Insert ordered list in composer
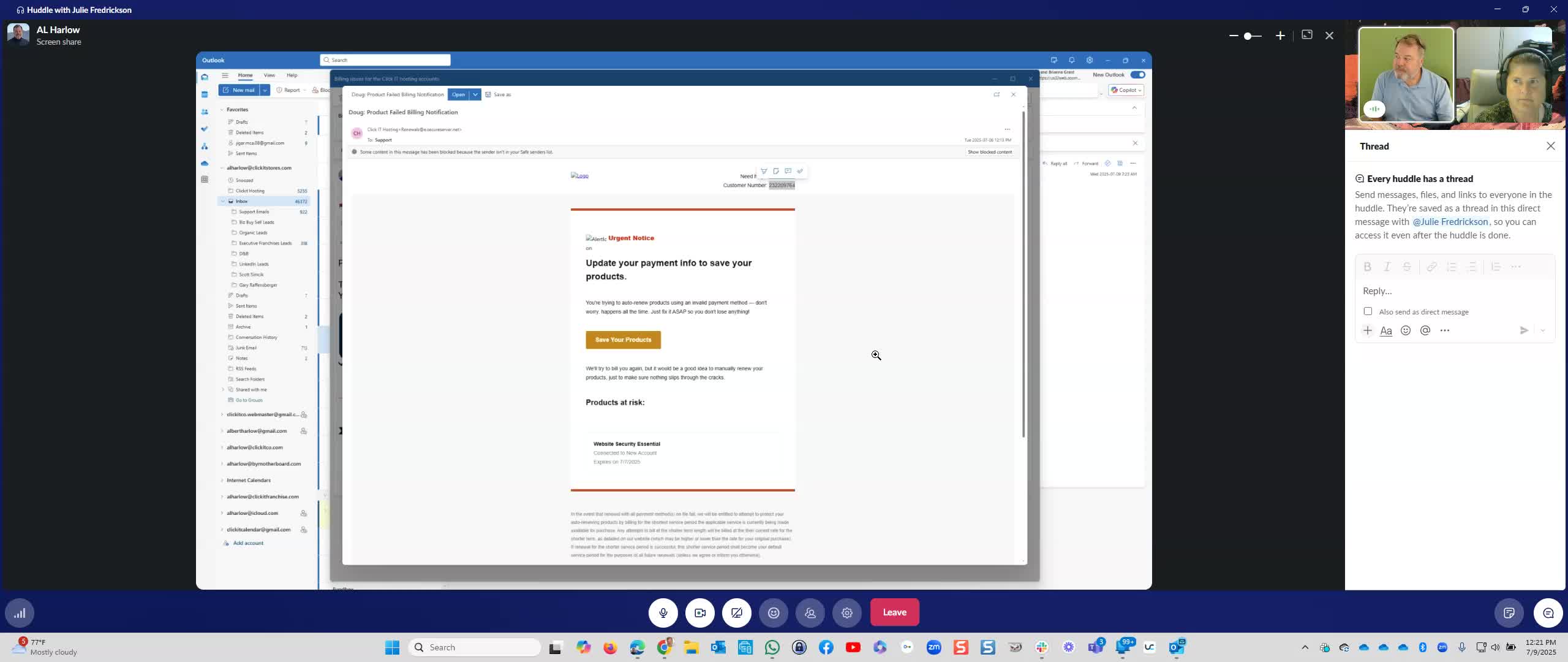Viewport: 1568px width, 662px height. [1452, 267]
